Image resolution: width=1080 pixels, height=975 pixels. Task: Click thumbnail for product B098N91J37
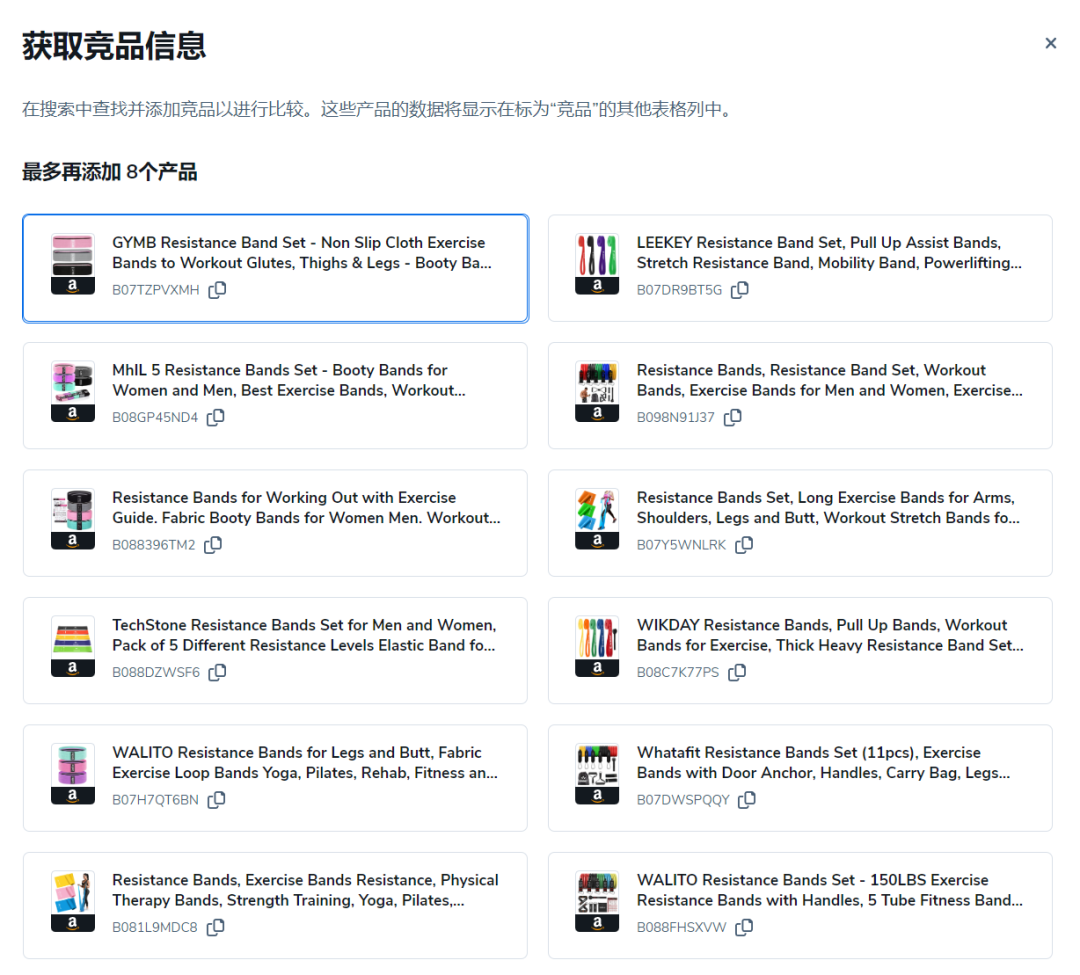[597, 391]
